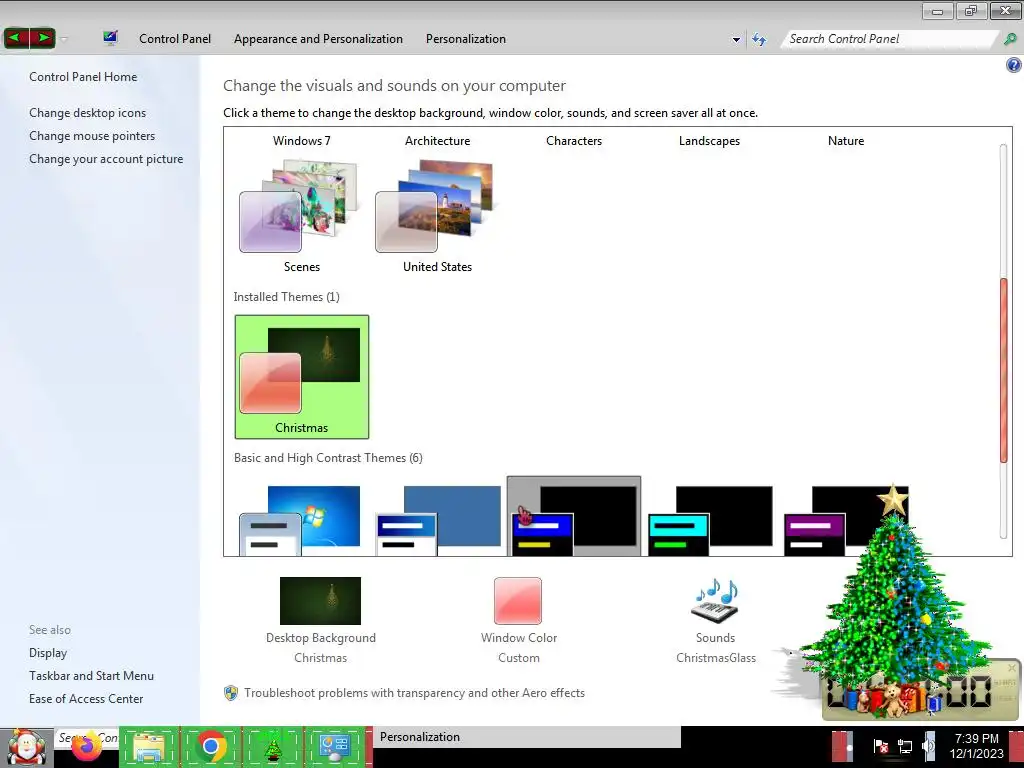The image size is (1024, 768).
Task: Open Control Panel Home link
Action: click(x=83, y=77)
